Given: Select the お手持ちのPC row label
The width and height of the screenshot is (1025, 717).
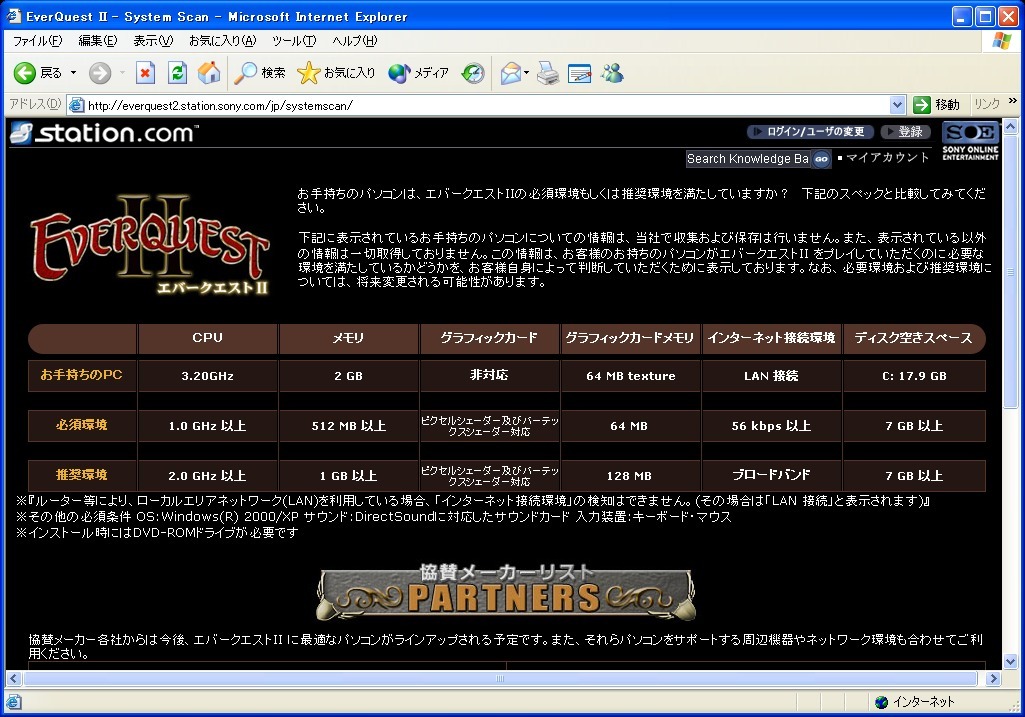Looking at the screenshot, I should click(x=82, y=376).
